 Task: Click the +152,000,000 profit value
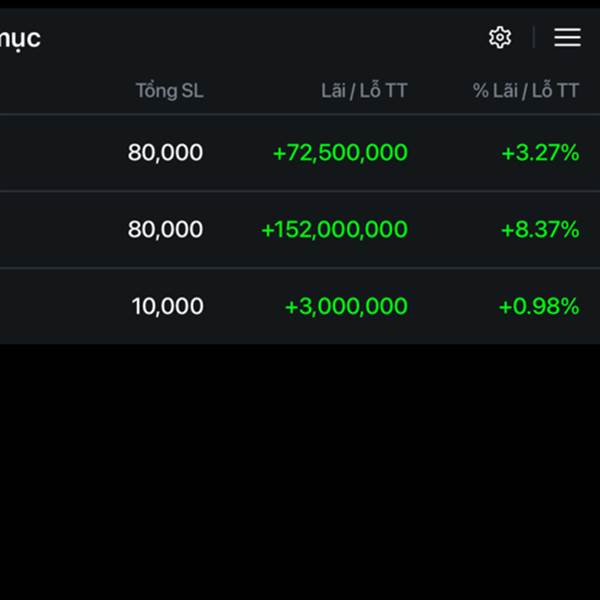(x=334, y=230)
